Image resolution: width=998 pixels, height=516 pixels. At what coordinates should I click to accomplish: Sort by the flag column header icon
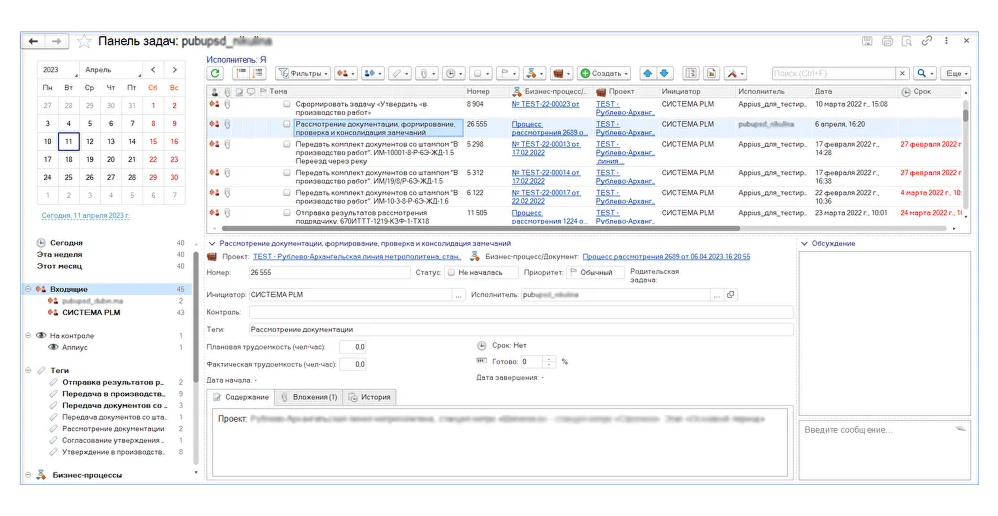click(x=262, y=92)
